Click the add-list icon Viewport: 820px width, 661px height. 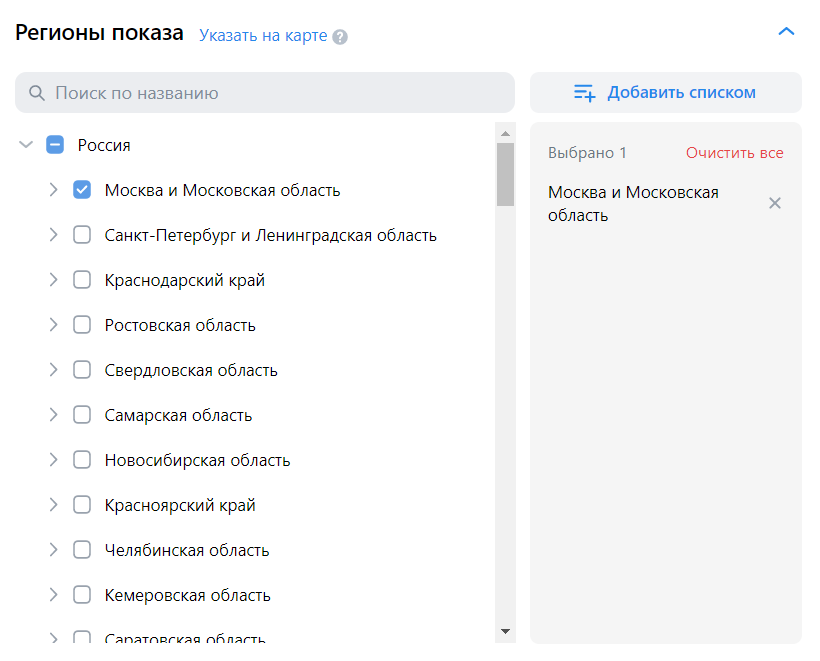(x=585, y=93)
